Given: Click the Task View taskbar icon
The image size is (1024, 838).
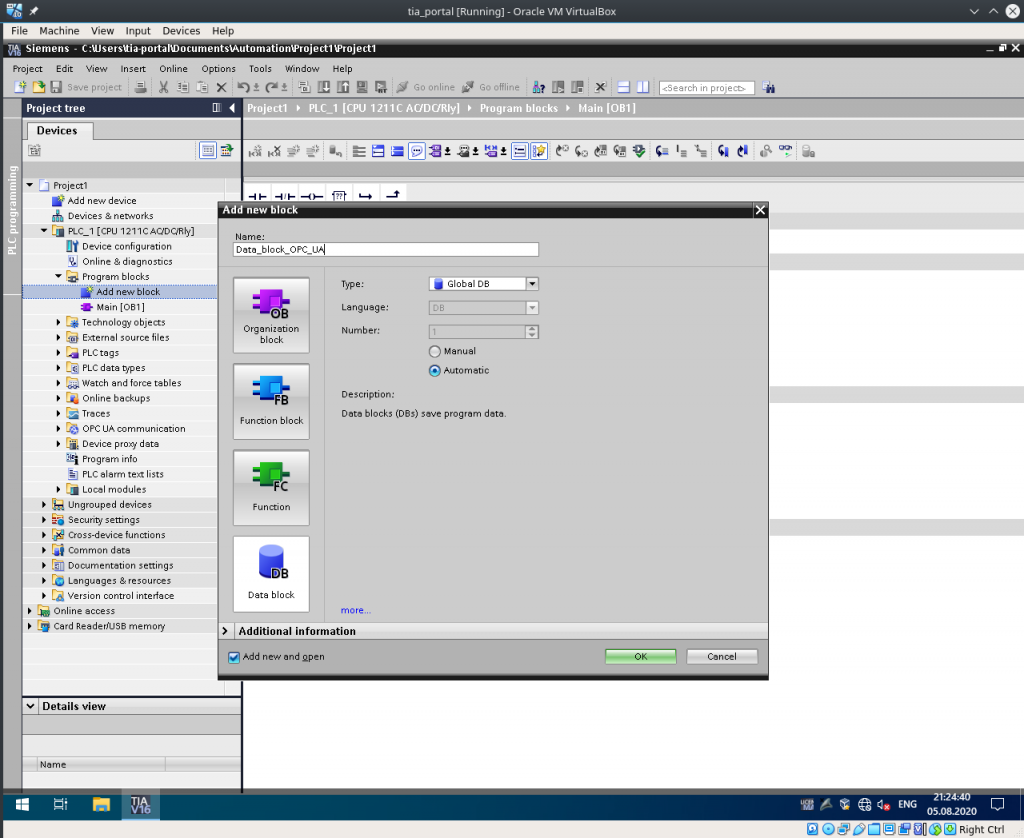Looking at the screenshot, I should 60,804.
